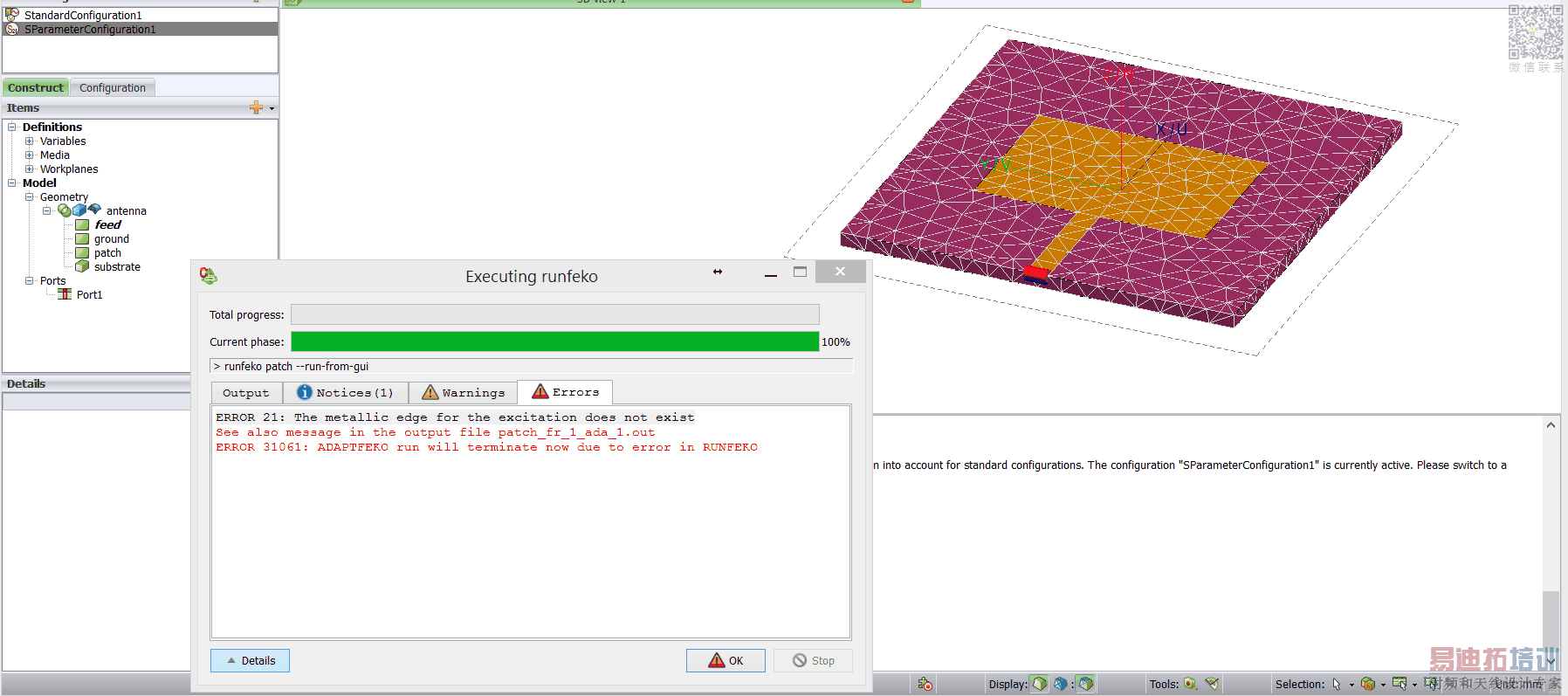Click the runfeko dialog application icon
Image resolution: width=1568 pixels, height=696 pixels.
coord(209,276)
